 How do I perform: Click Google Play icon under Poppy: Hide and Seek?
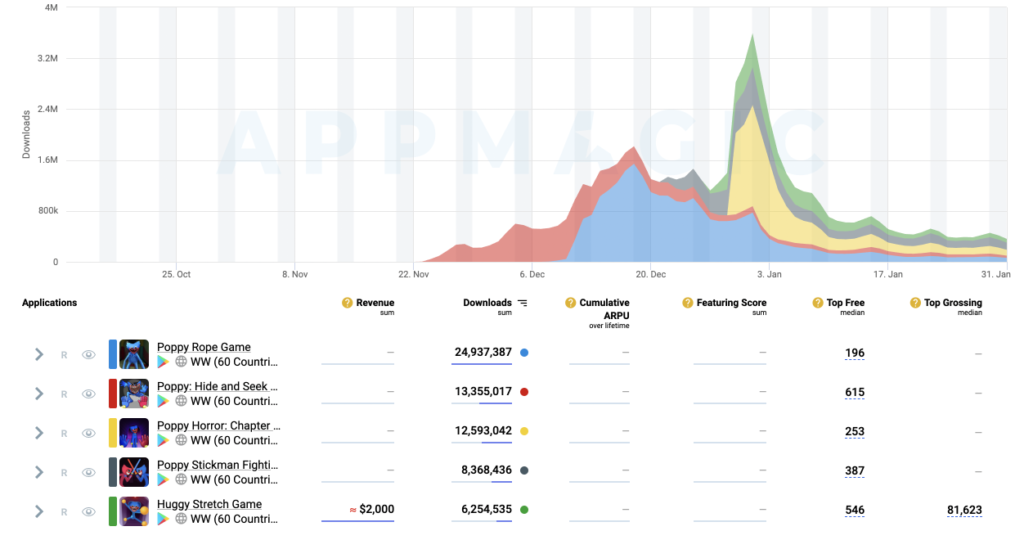163,401
